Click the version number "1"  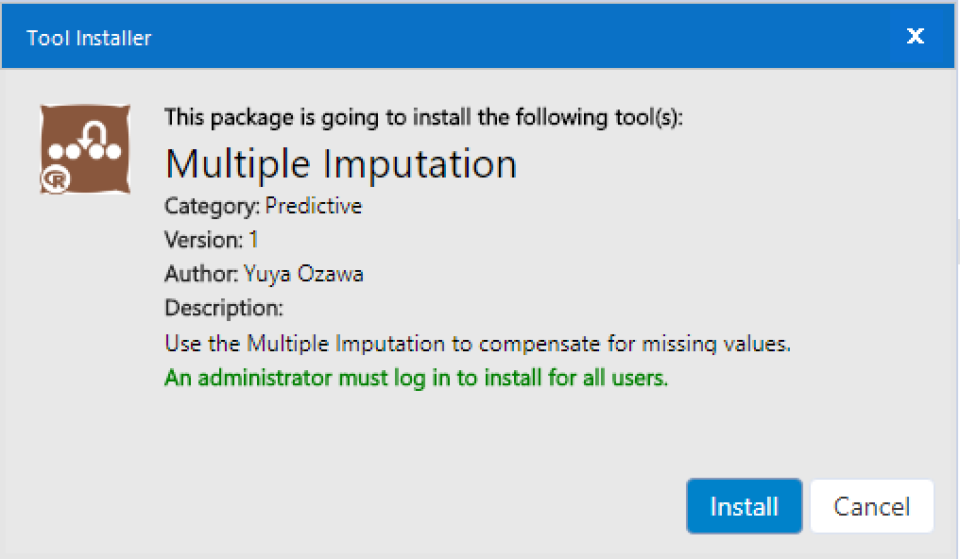[x=253, y=240]
